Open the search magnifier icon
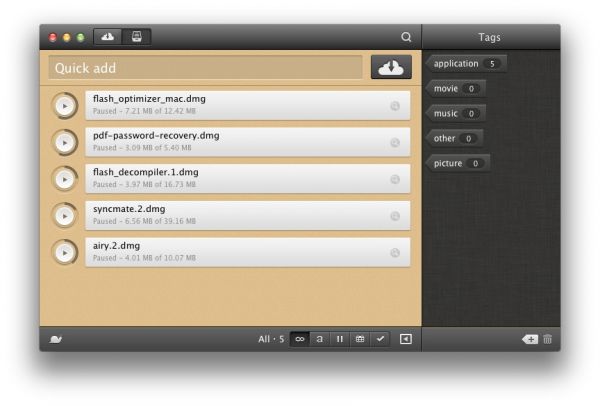The width and height of the screenshot is (600, 406). click(x=406, y=37)
